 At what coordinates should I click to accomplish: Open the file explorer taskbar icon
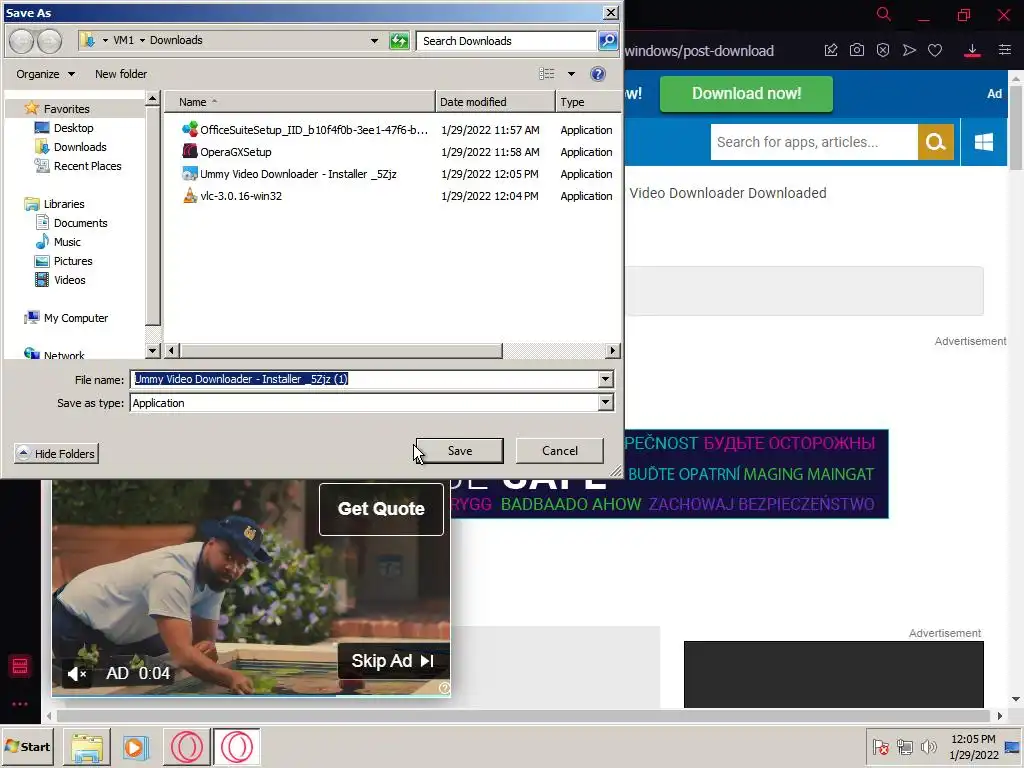[87, 748]
